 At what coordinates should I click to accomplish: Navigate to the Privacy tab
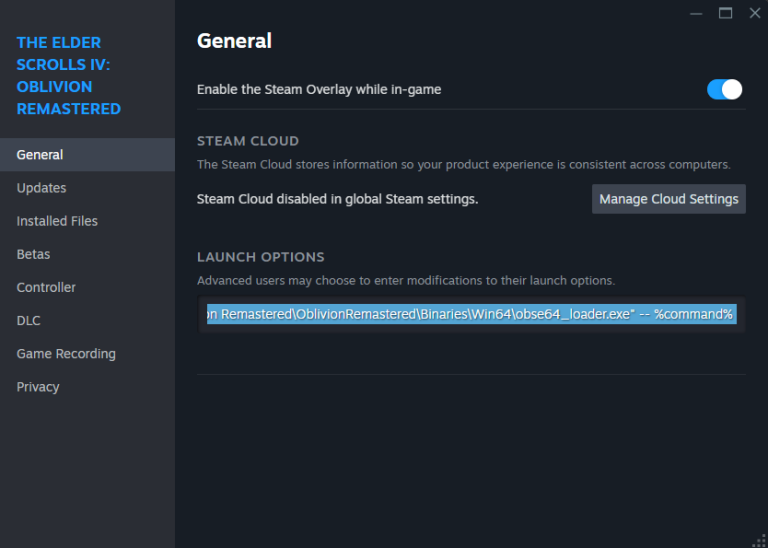tap(38, 387)
